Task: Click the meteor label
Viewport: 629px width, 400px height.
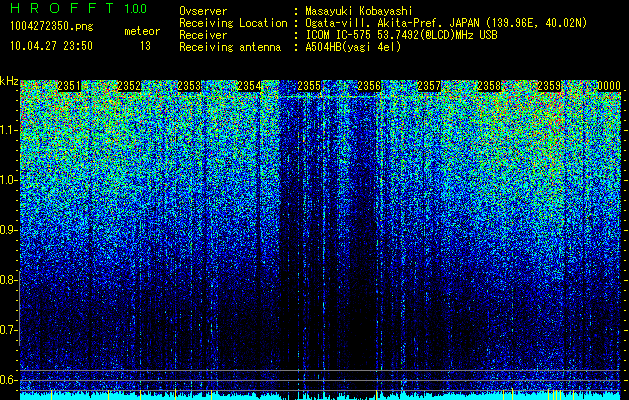Action: [x=142, y=31]
